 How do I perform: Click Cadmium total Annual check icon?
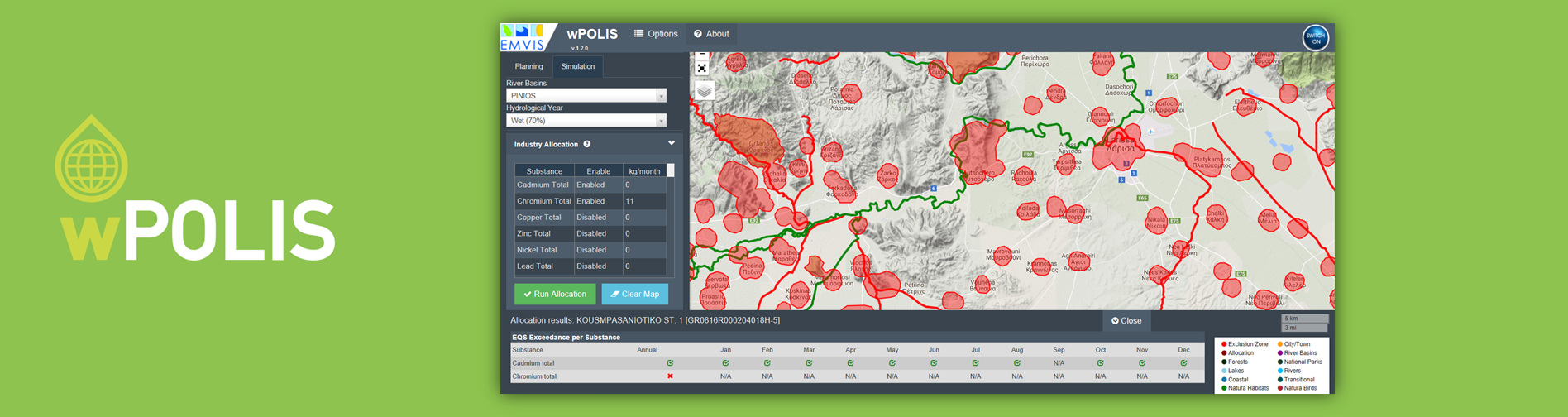click(670, 363)
